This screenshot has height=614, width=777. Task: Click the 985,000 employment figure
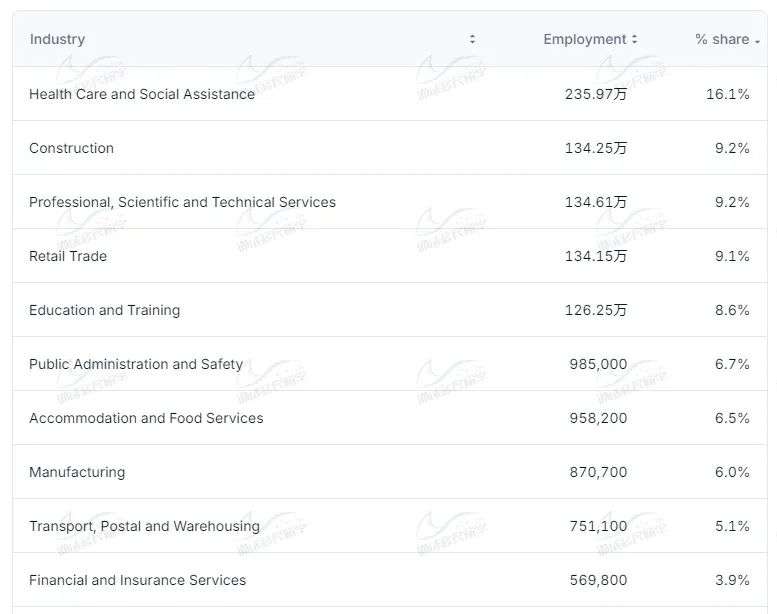pyautogui.click(x=598, y=364)
